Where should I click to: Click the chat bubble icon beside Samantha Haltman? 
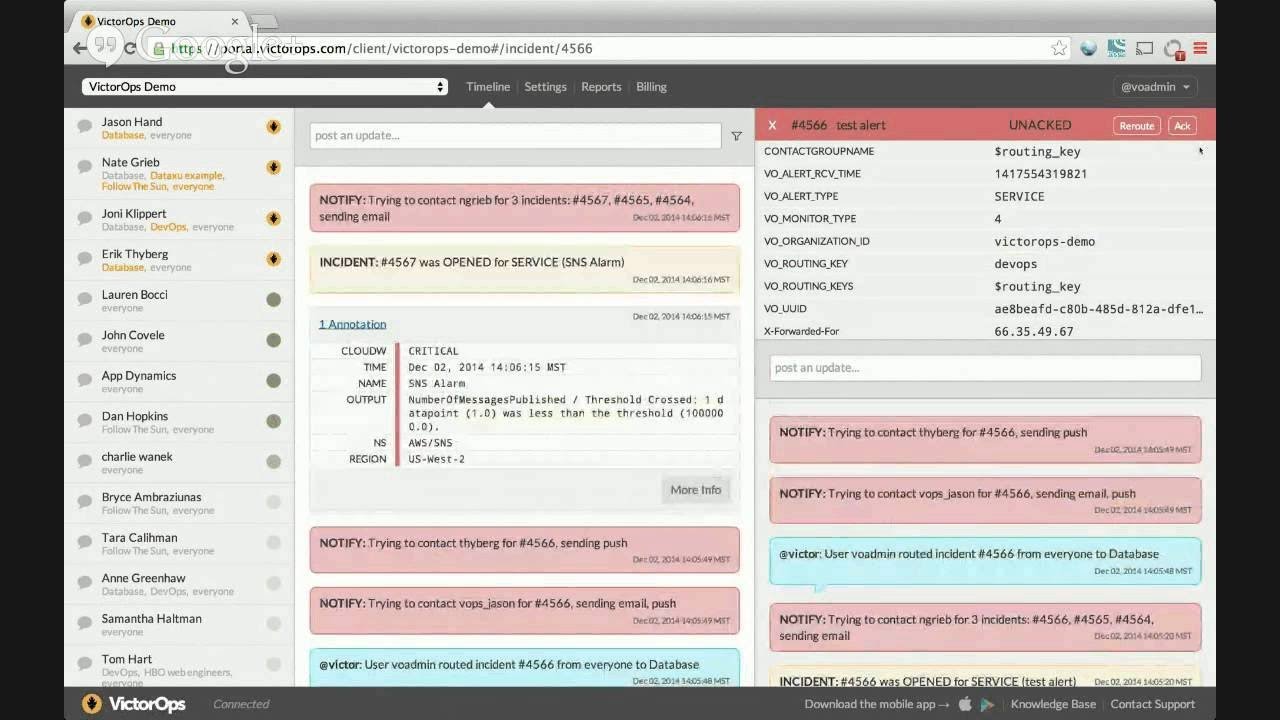[x=85, y=623]
